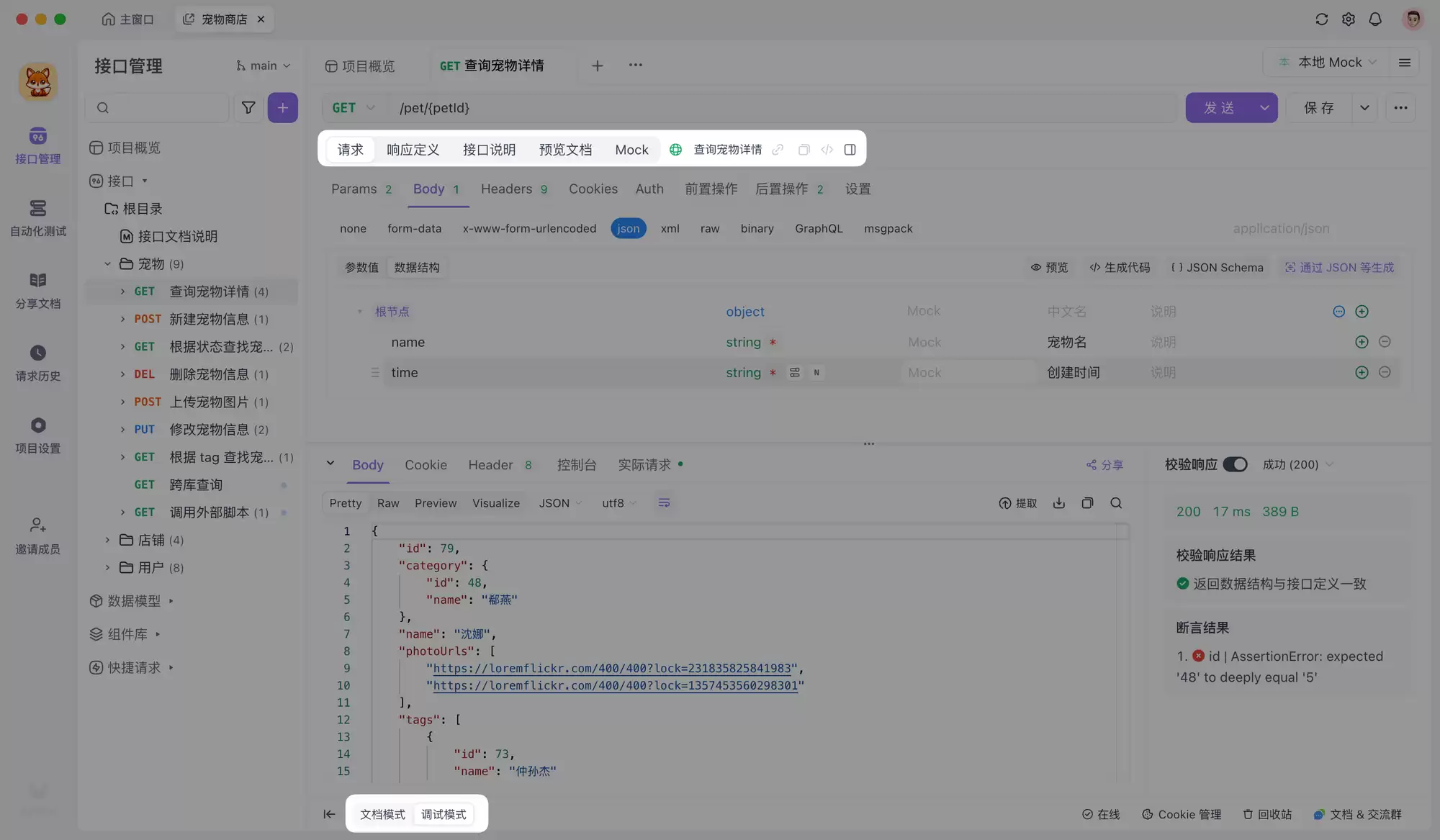Open tab overflow three-dots menu
This screenshot has width=1440, height=840.
[x=635, y=65]
